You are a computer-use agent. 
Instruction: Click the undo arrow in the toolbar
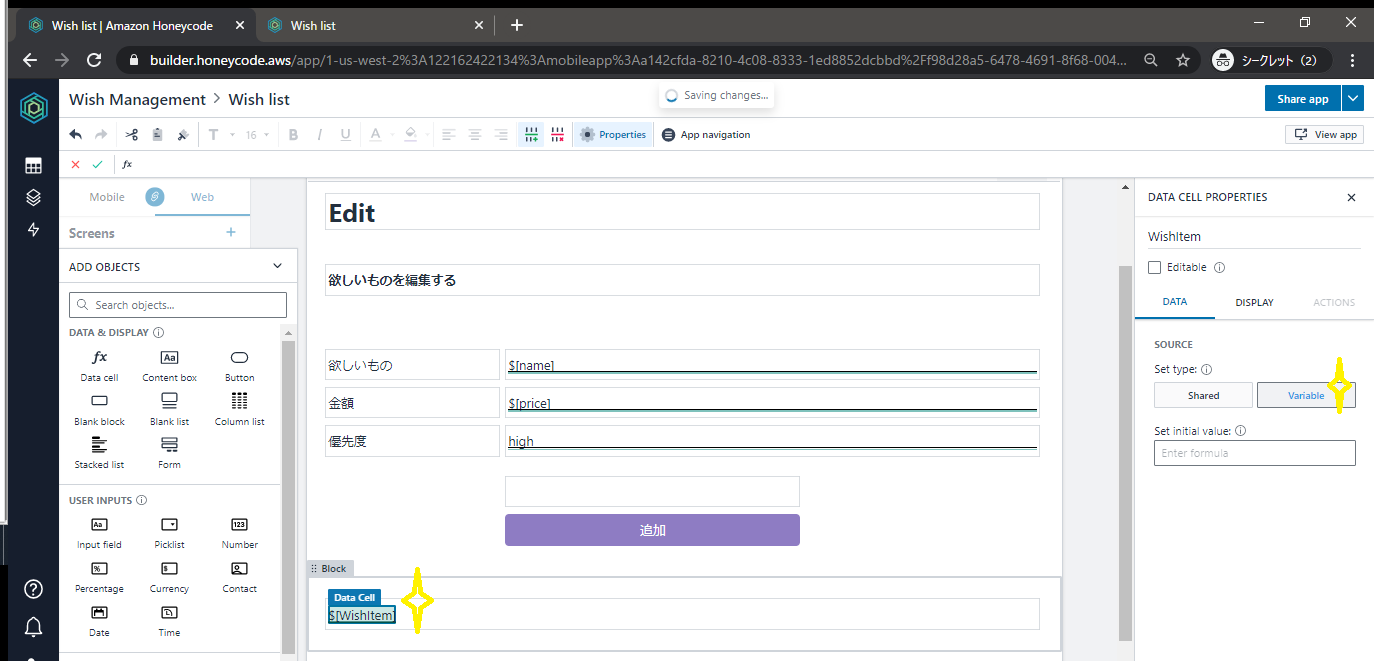point(75,134)
